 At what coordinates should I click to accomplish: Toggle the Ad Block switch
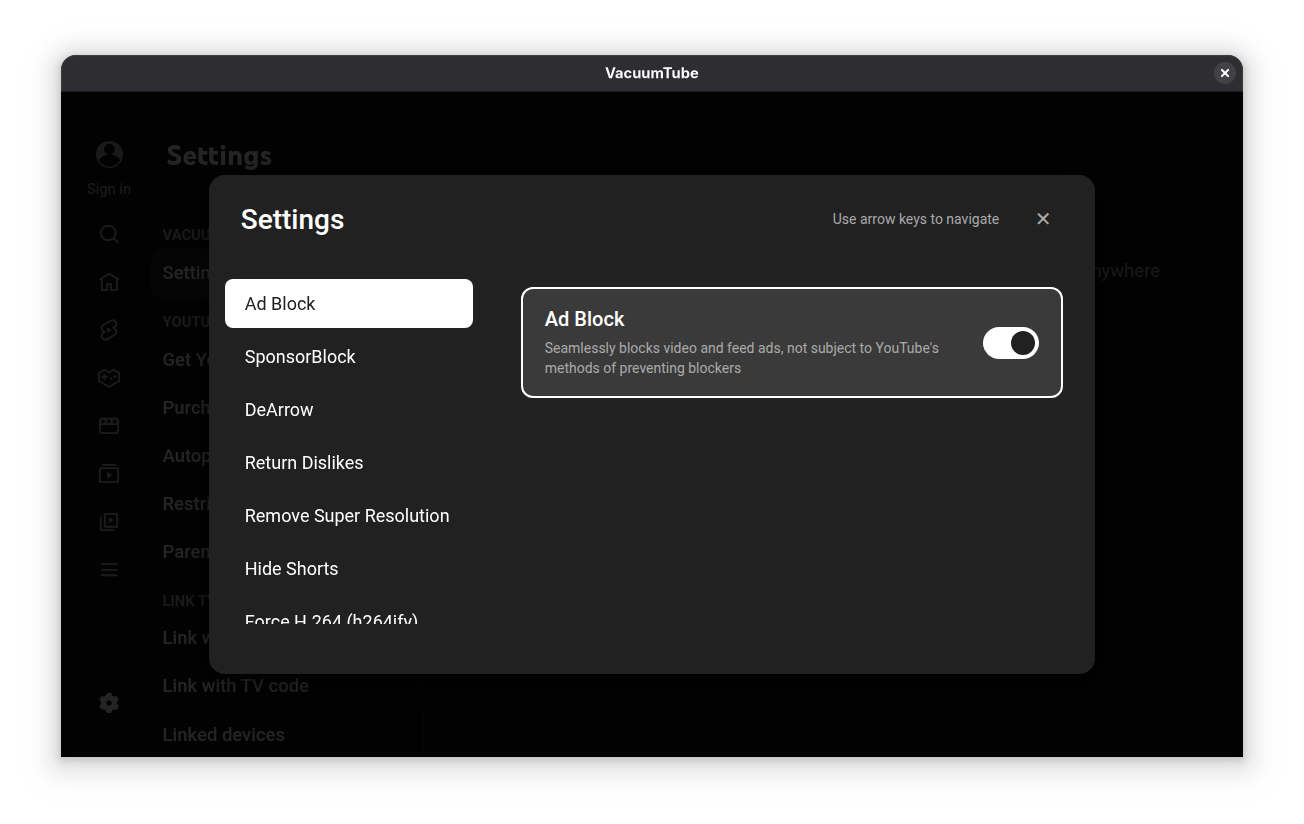[x=1010, y=343]
